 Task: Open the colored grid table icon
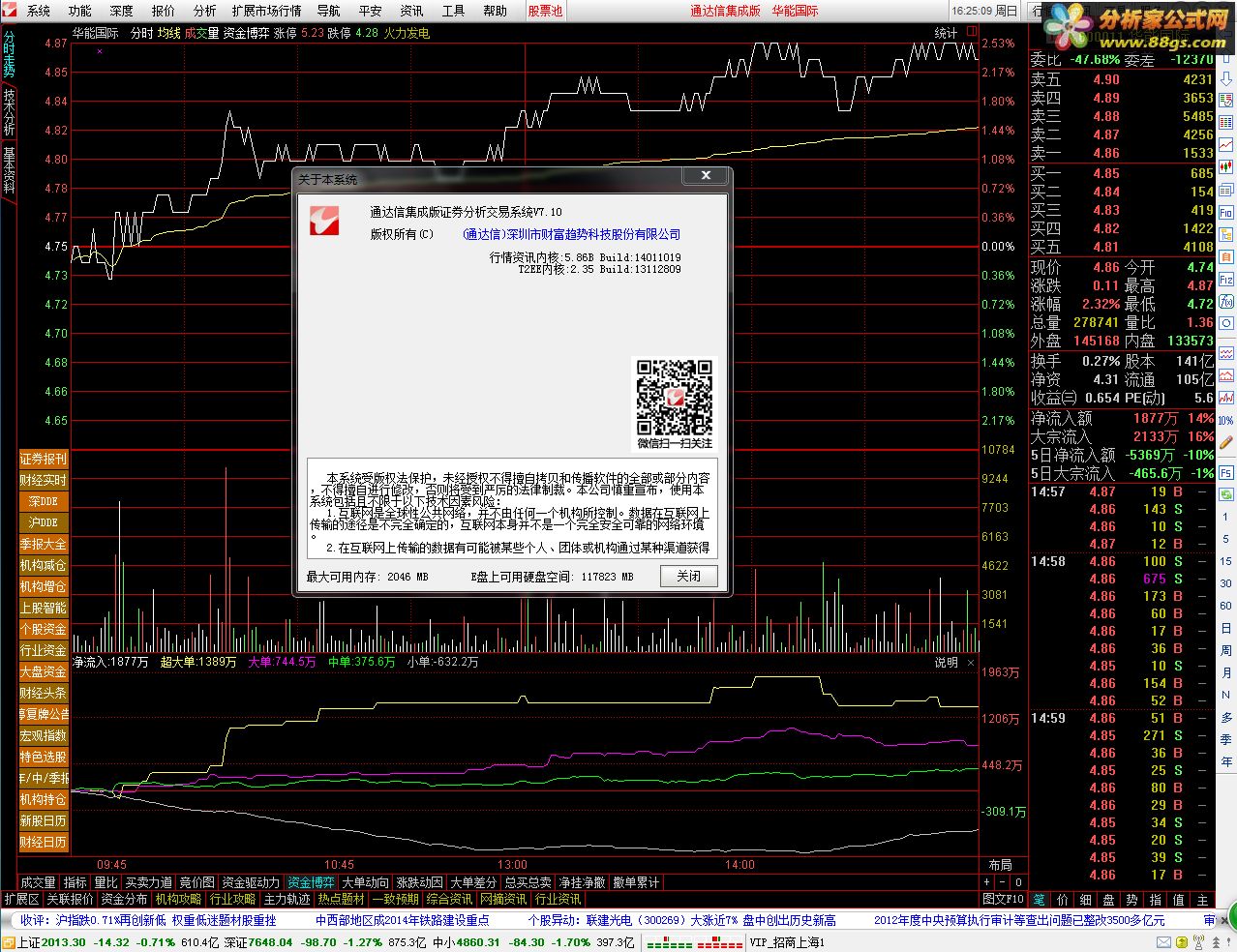coord(1225,123)
